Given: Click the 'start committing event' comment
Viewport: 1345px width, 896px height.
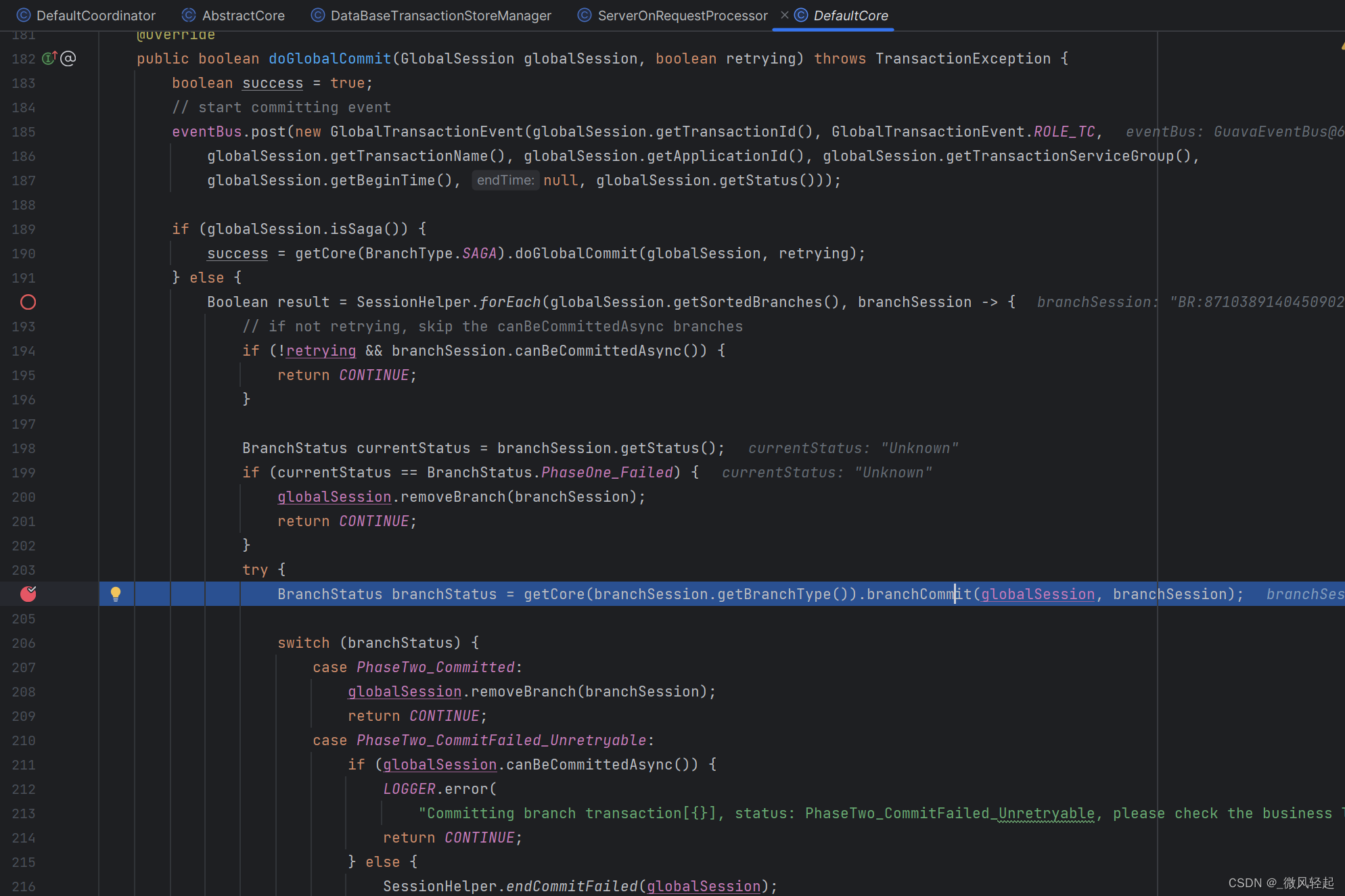Looking at the screenshot, I should click(x=281, y=107).
